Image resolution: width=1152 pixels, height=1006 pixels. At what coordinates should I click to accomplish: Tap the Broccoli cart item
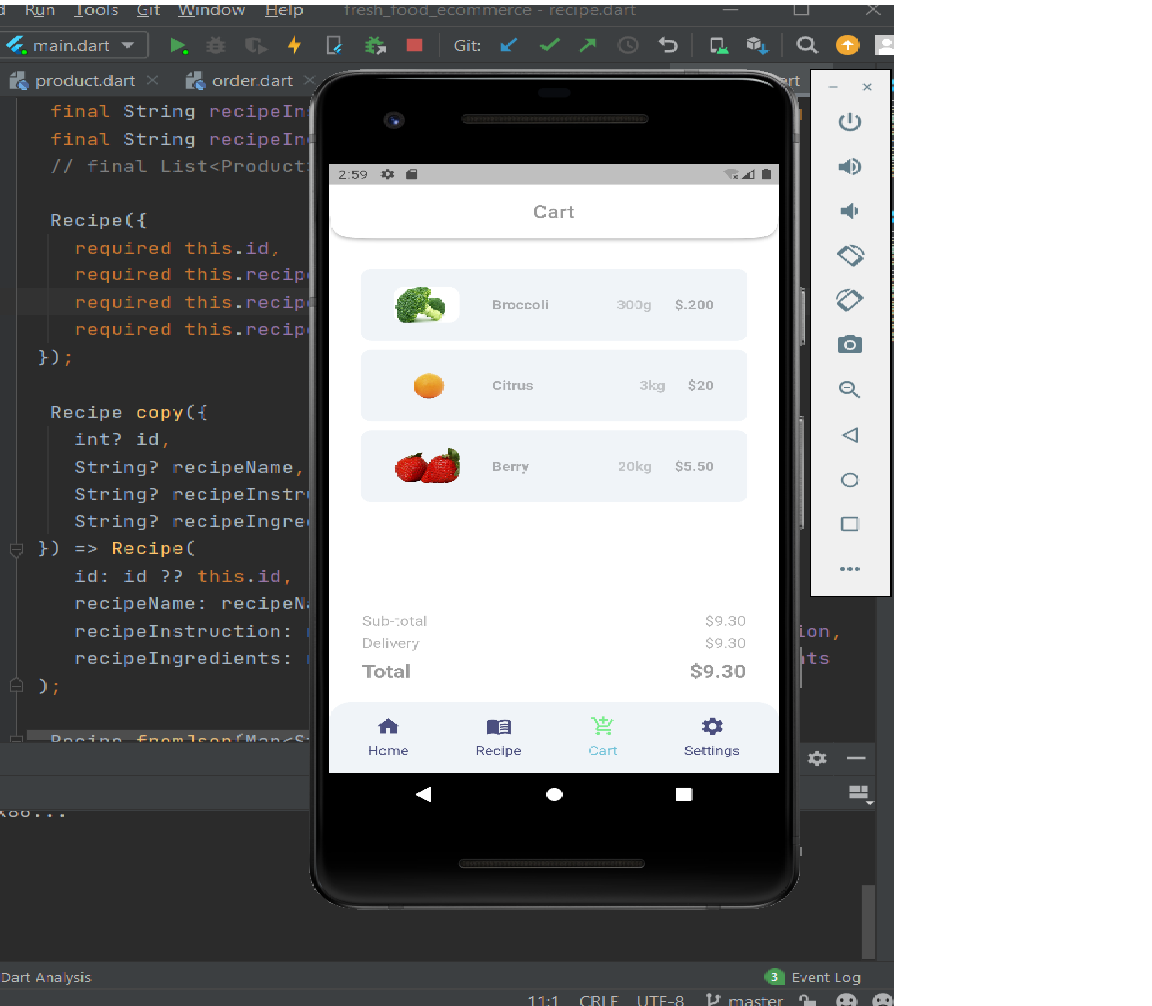[554, 305]
